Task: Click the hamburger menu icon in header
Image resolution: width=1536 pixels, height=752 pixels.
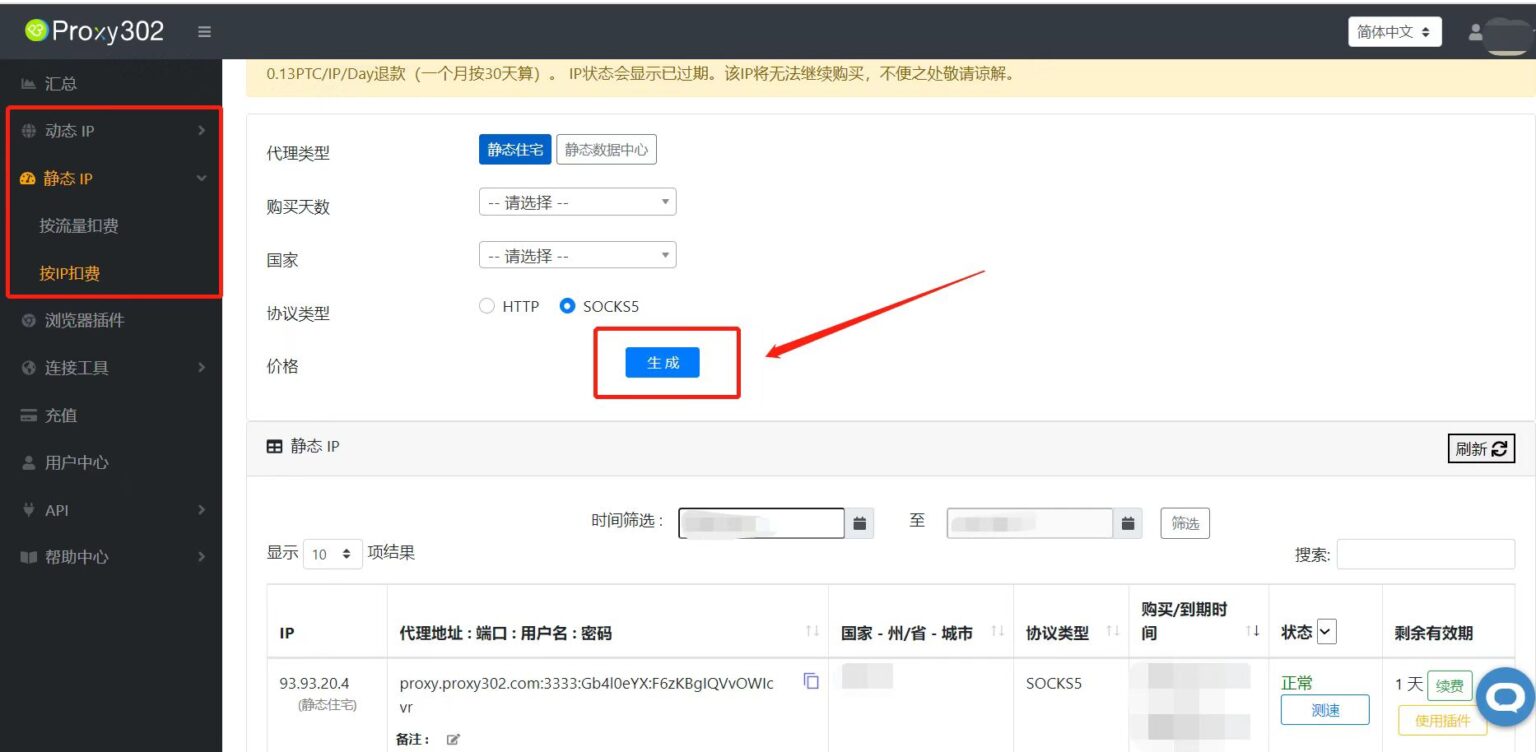Action: click(204, 32)
